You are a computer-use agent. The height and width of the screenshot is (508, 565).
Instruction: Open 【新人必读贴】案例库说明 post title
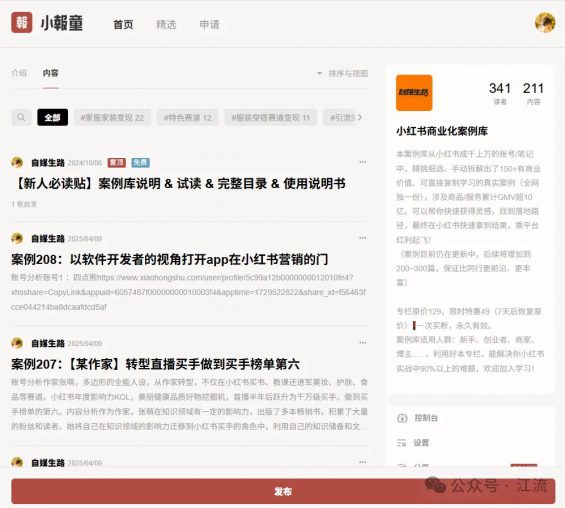(179, 184)
